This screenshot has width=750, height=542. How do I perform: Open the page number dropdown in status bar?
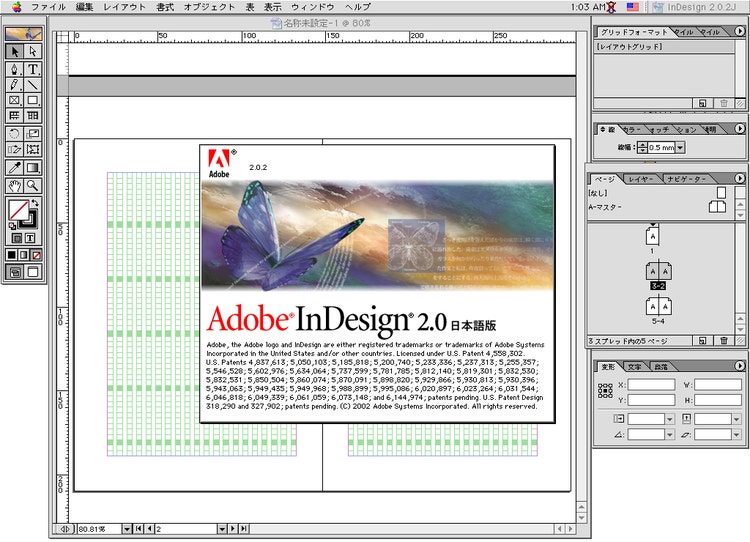click(x=222, y=529)
